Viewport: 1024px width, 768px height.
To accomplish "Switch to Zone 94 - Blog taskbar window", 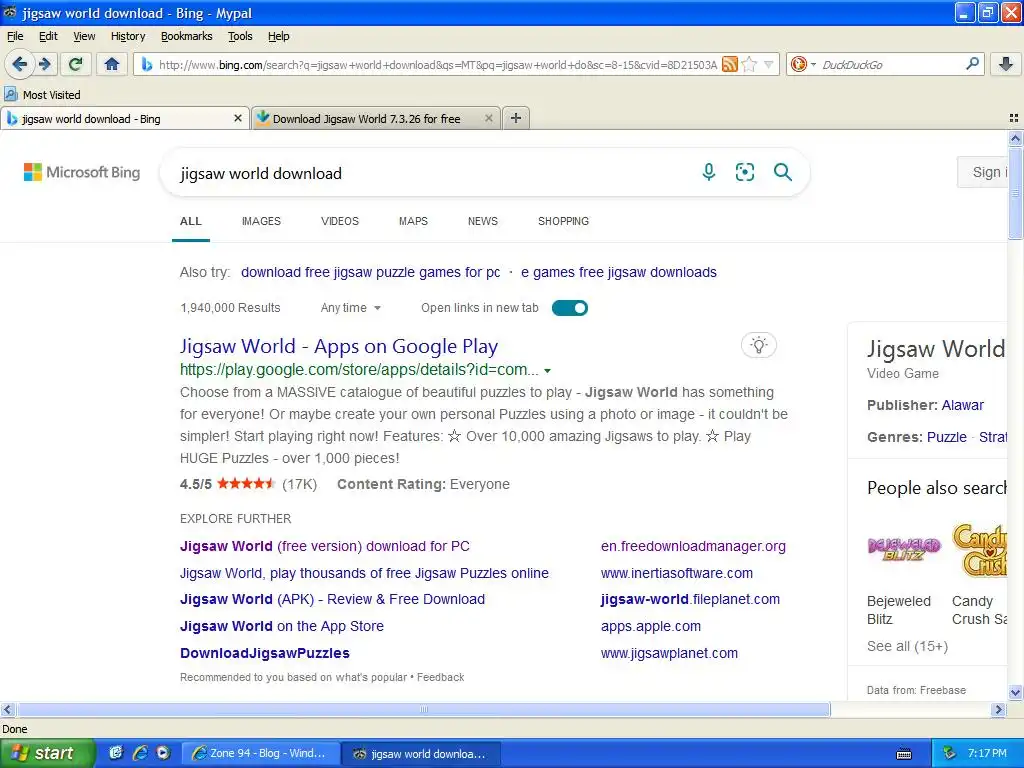I will click(259, 753).
